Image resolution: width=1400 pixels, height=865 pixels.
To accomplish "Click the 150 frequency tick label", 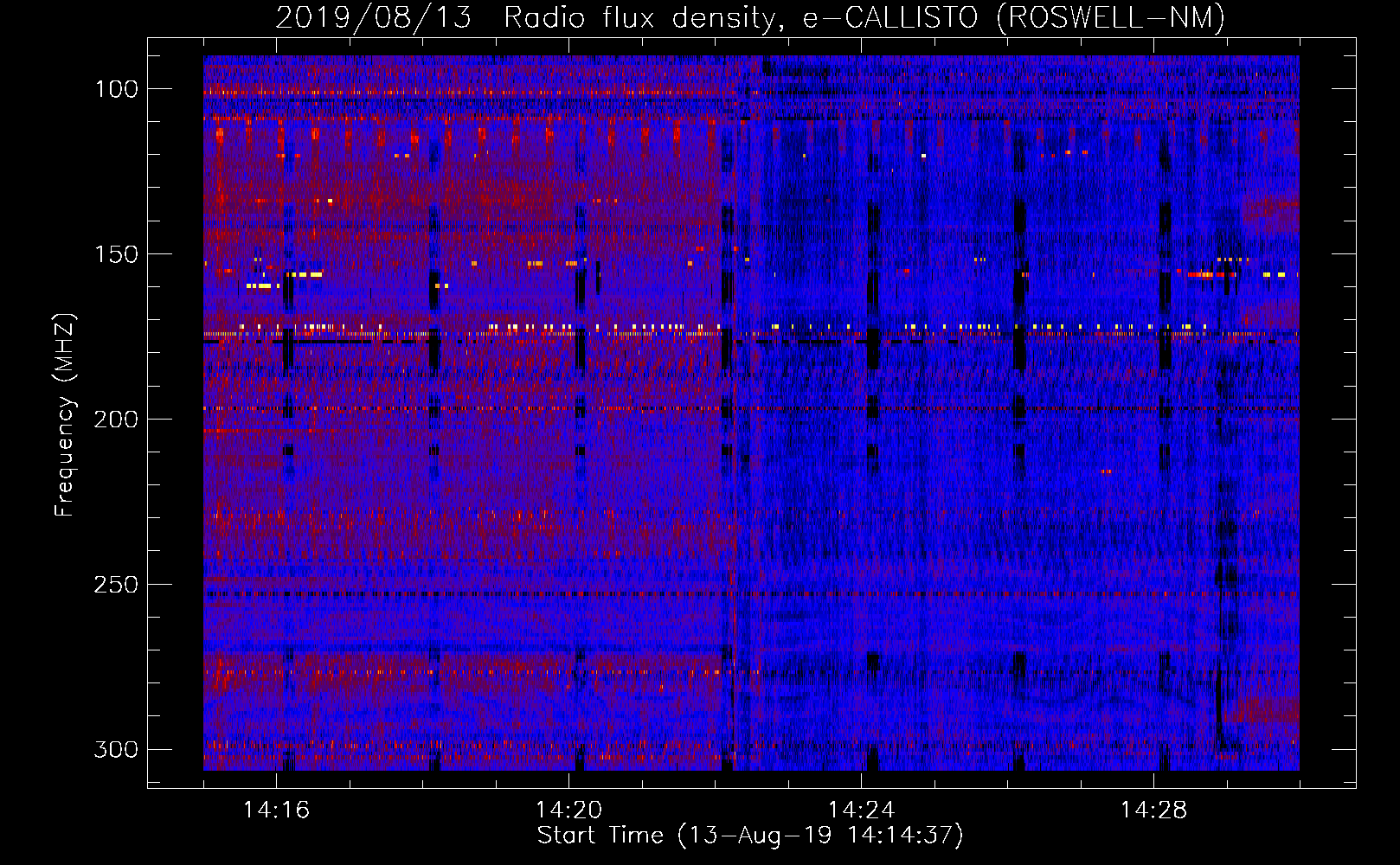I will (x=116, y=254).
